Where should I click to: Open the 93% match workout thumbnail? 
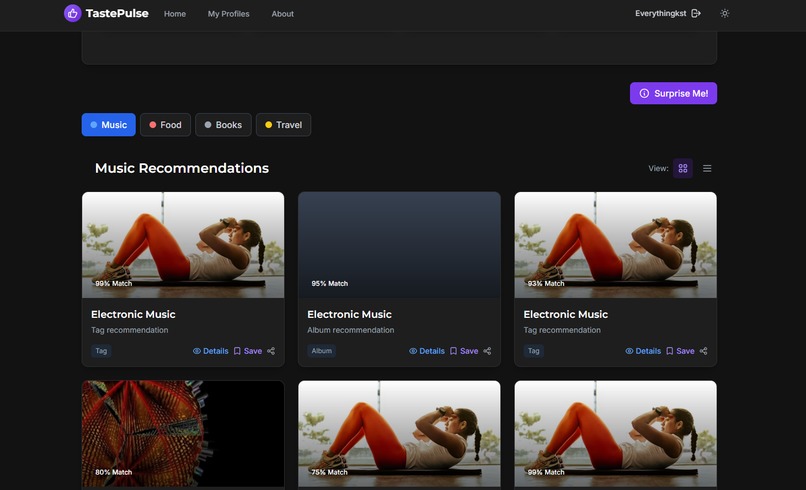615,245
